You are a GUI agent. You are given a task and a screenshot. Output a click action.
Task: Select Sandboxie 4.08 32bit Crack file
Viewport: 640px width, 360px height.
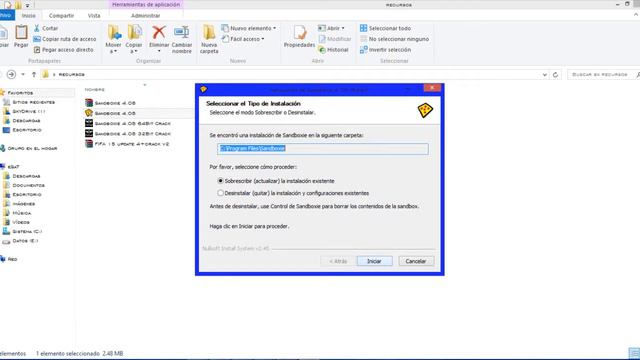[128, 133]
